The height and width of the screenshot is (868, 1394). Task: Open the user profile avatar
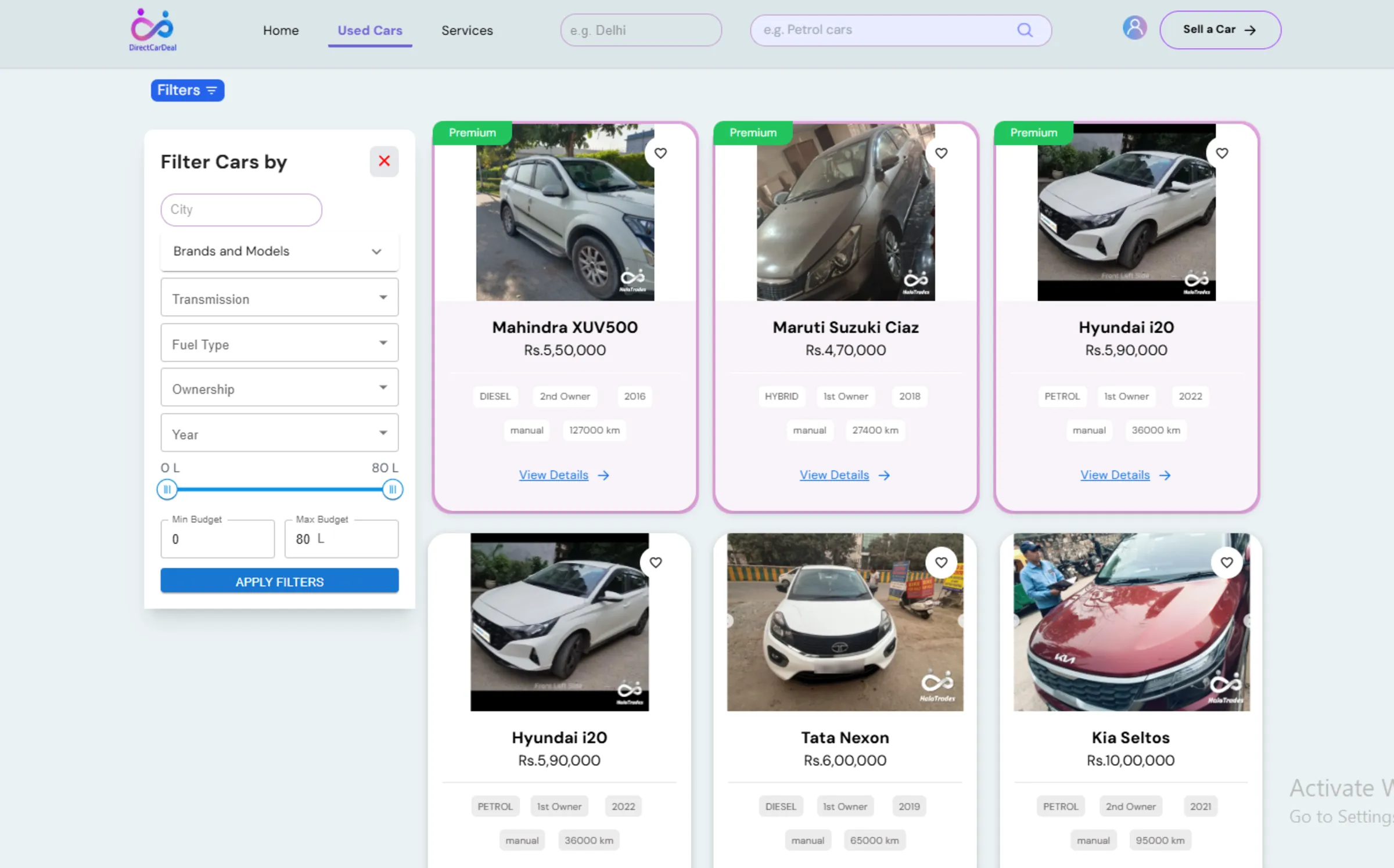point(1134,28)
